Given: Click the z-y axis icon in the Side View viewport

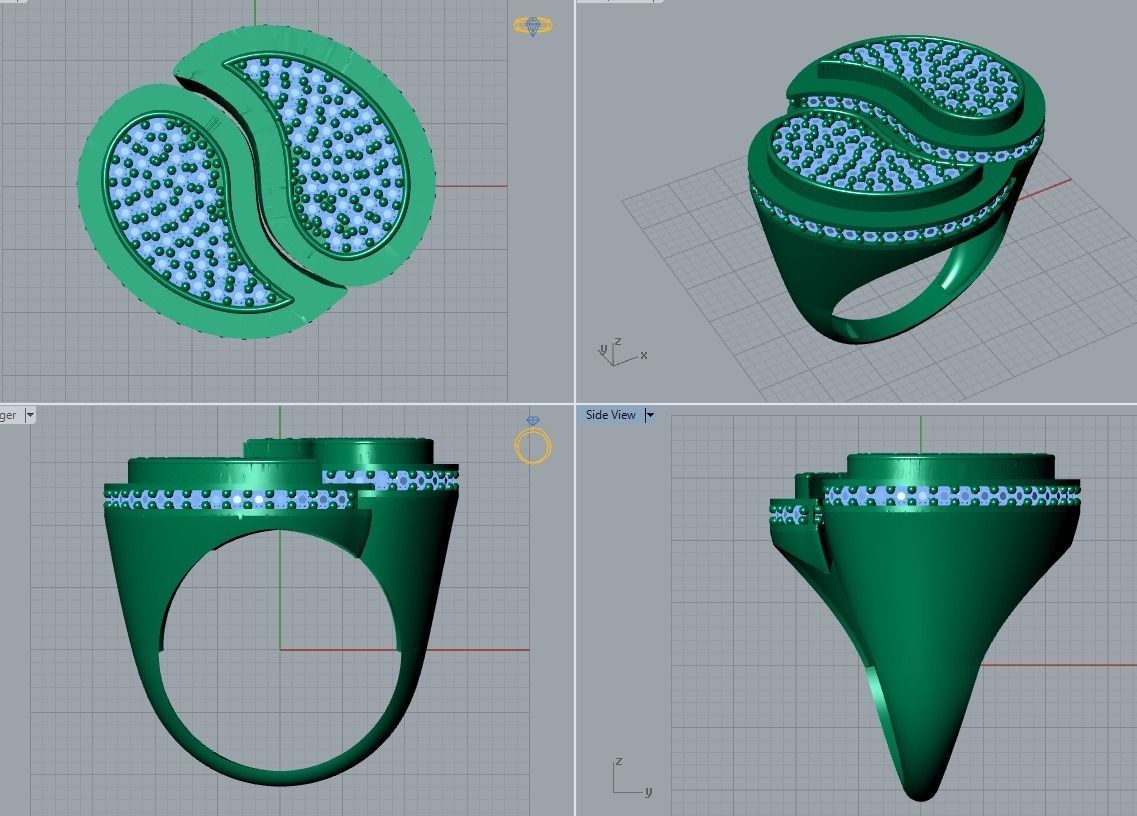Looking at the screenshot, I should (x=632, y=777).
